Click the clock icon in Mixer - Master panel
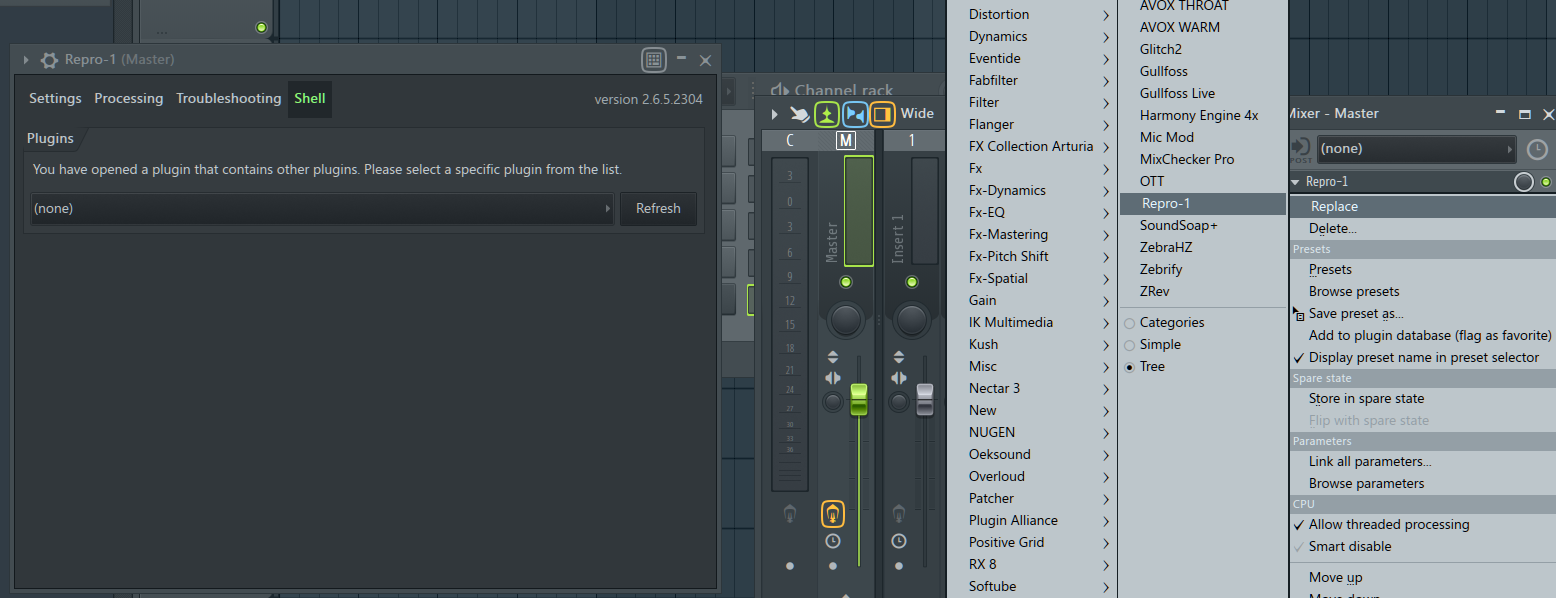This screenshot has height=598, width=1556. pos(1537,150)
